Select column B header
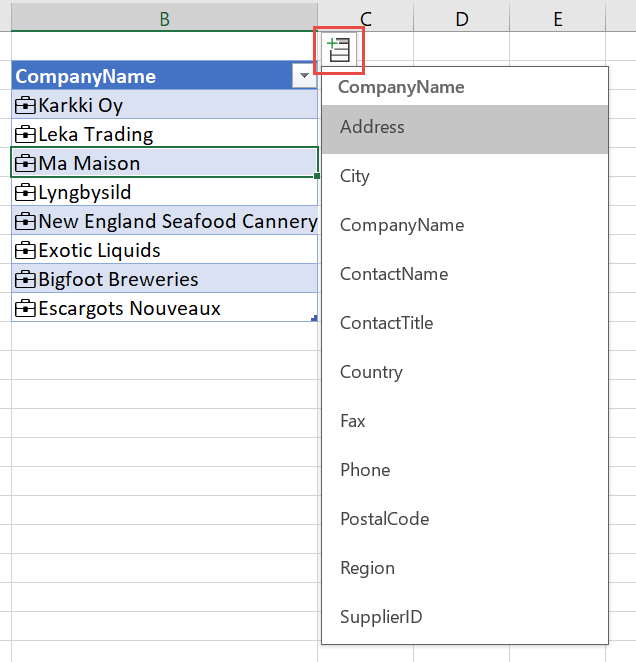The image size is (636, 662). point(165,19)
